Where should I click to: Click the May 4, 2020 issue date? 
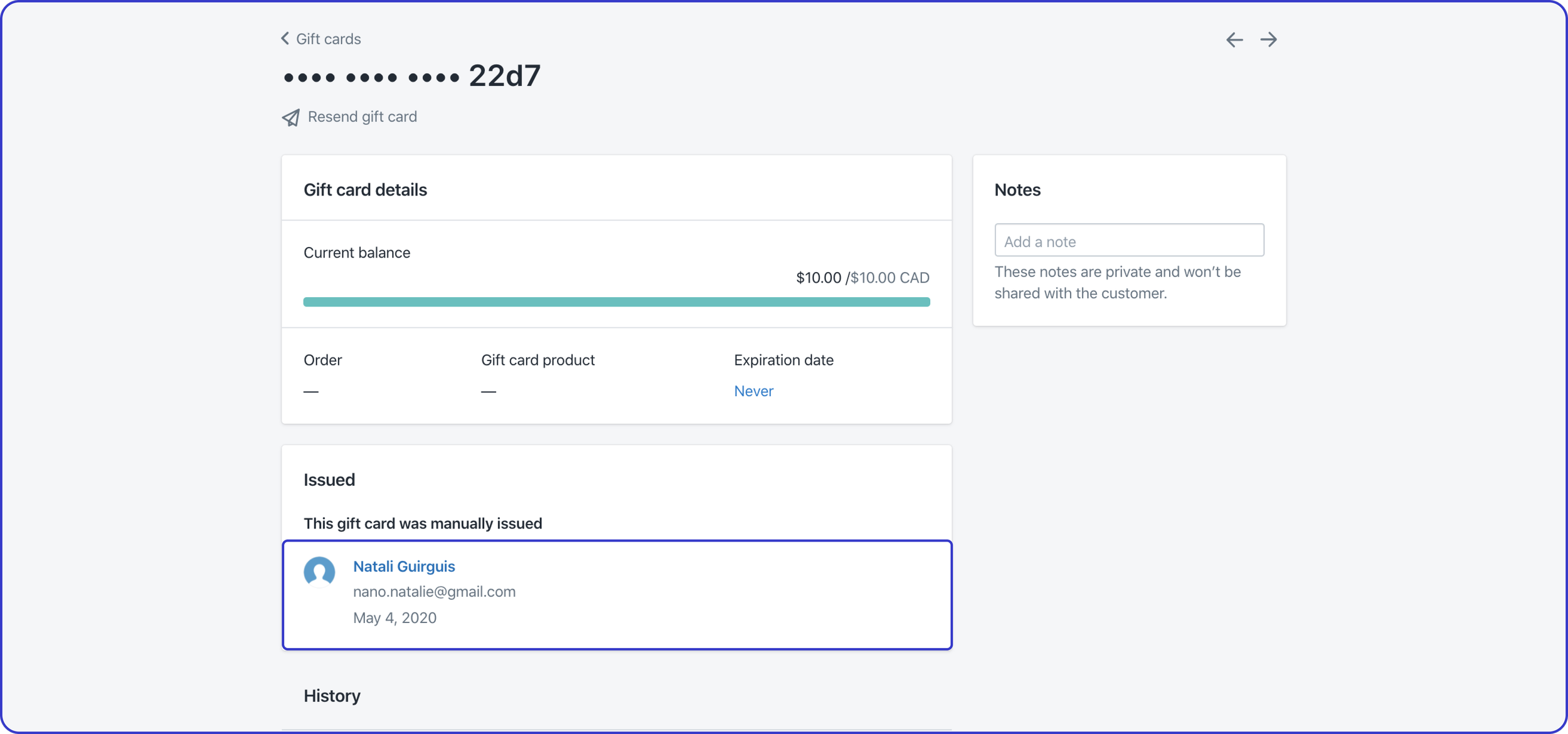pyautogui.click(x=395, y=617)
